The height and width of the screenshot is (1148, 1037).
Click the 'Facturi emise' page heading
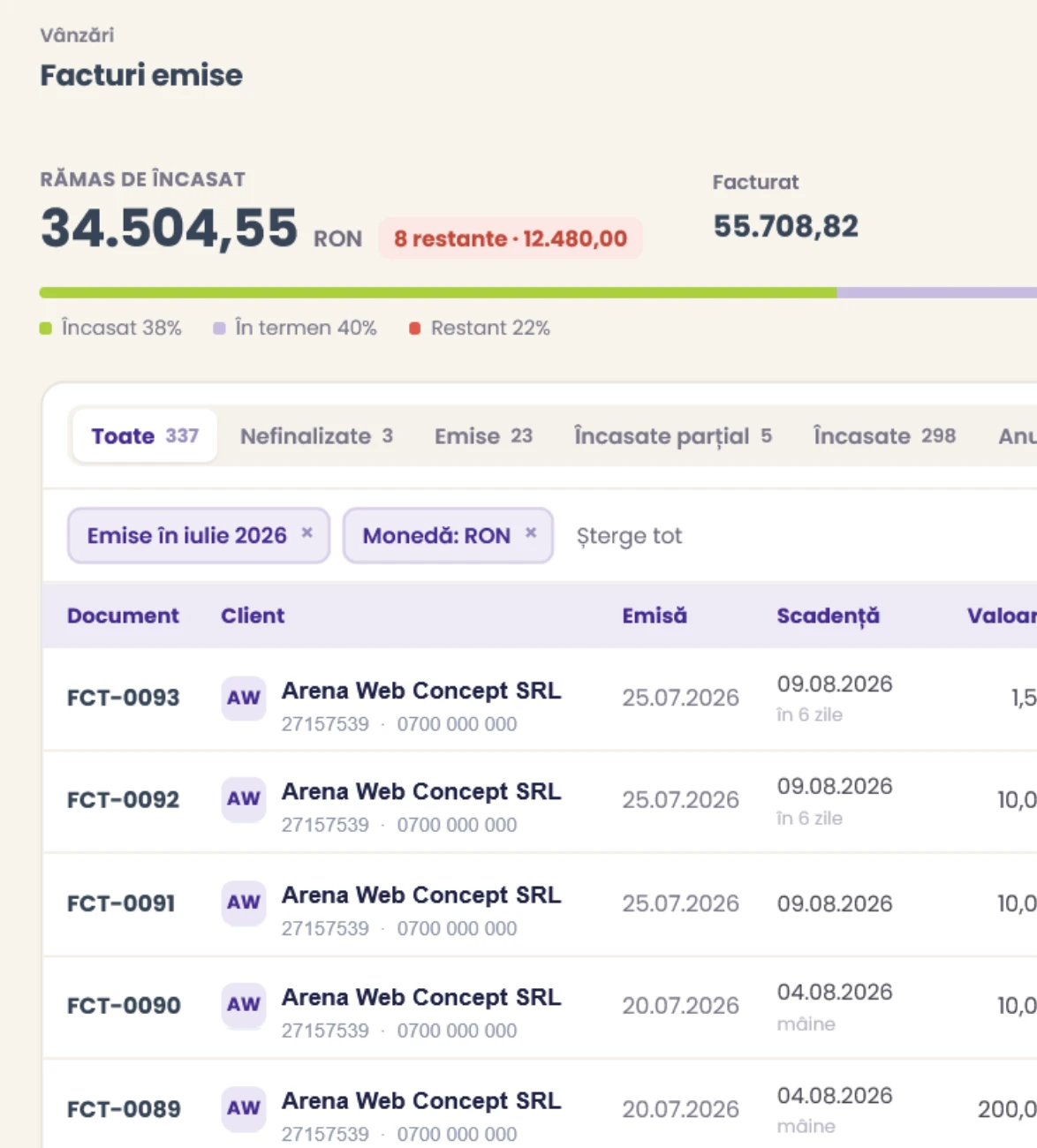(x=141, y=75)
